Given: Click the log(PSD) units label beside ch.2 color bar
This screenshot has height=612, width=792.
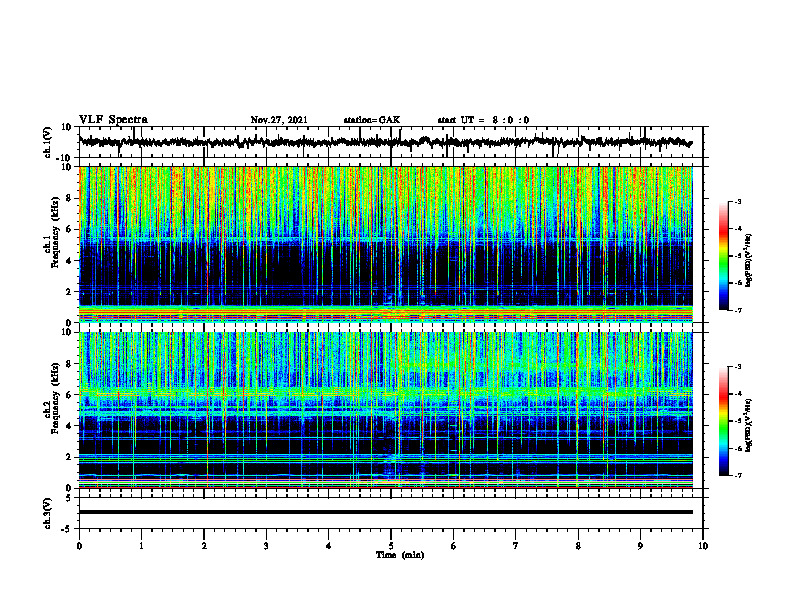Looking at the screenshot, I should coord(749,425).
